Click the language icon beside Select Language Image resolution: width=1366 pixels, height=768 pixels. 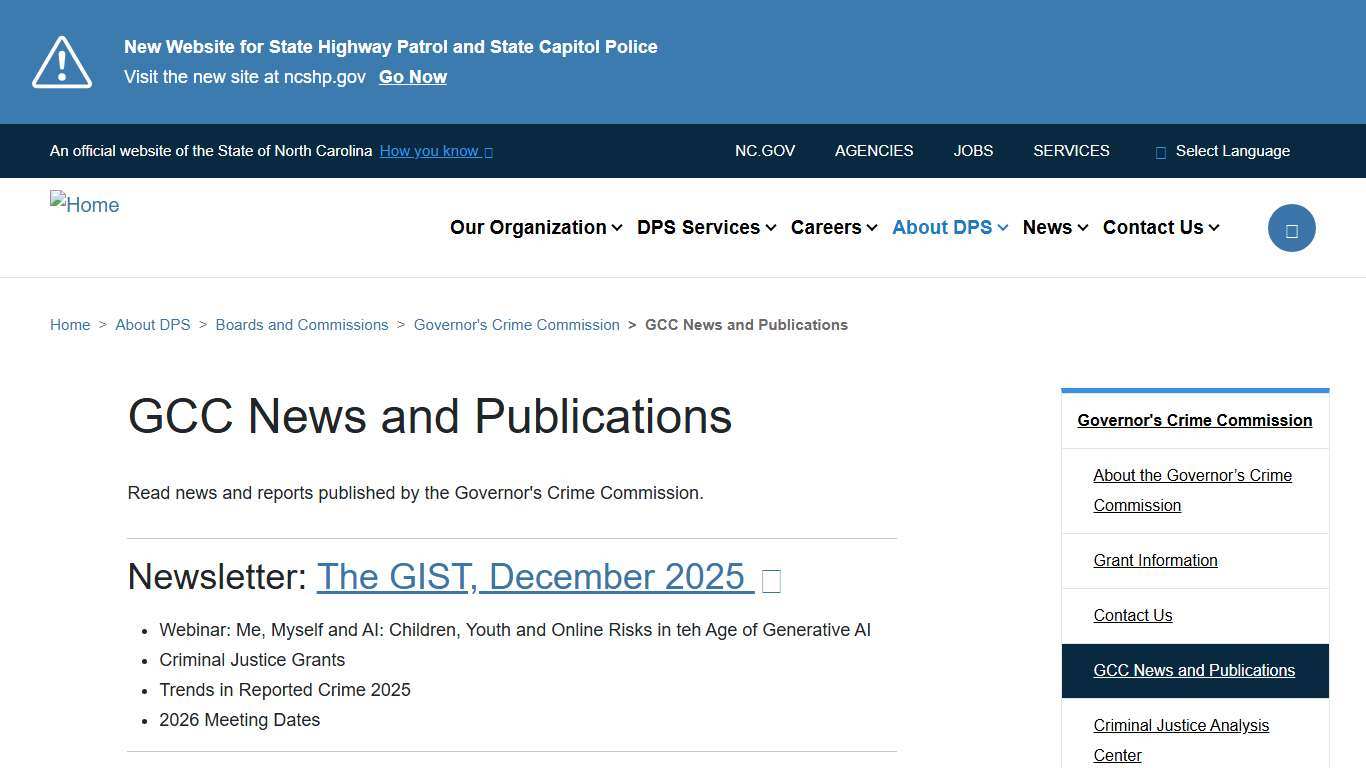1160,151
